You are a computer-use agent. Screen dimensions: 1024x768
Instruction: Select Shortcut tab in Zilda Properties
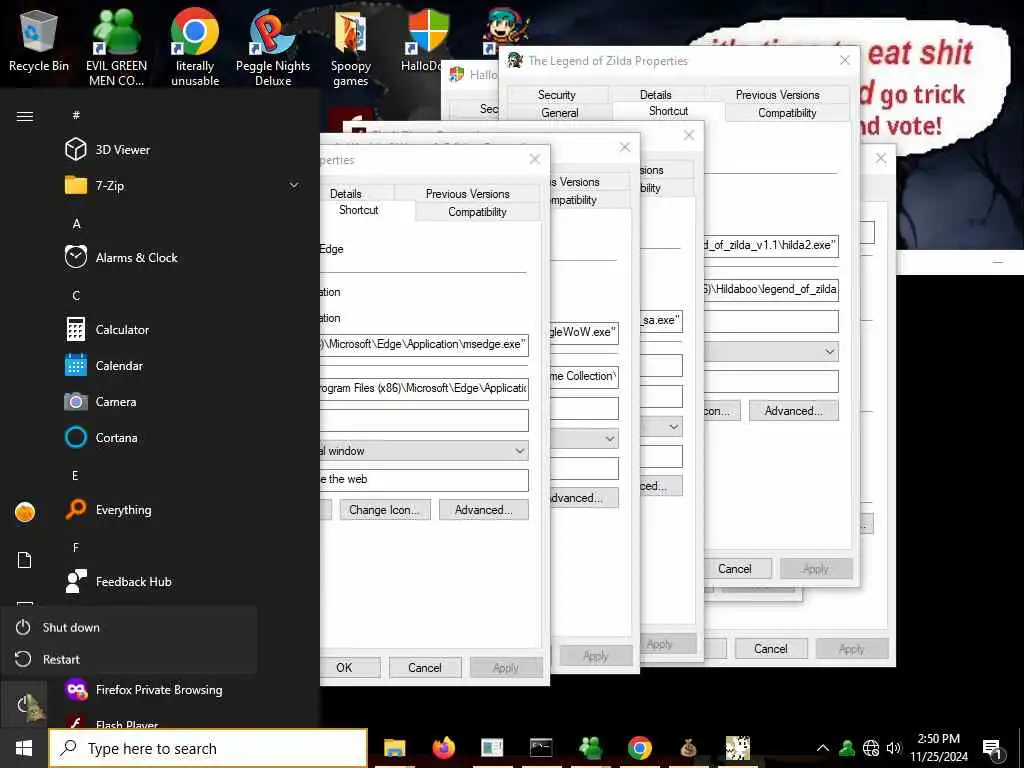coord(668,111)
